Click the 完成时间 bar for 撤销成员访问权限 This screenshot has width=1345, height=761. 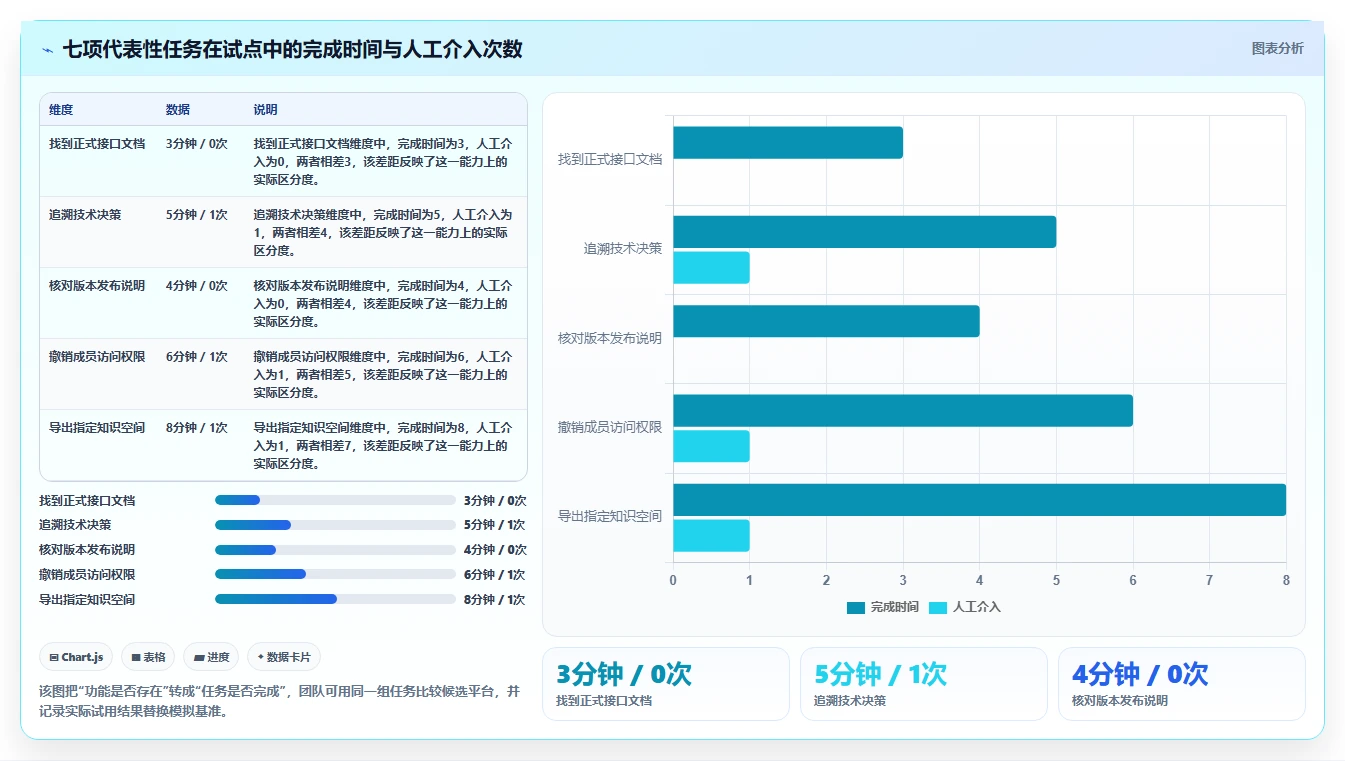(x=903, y=411)
